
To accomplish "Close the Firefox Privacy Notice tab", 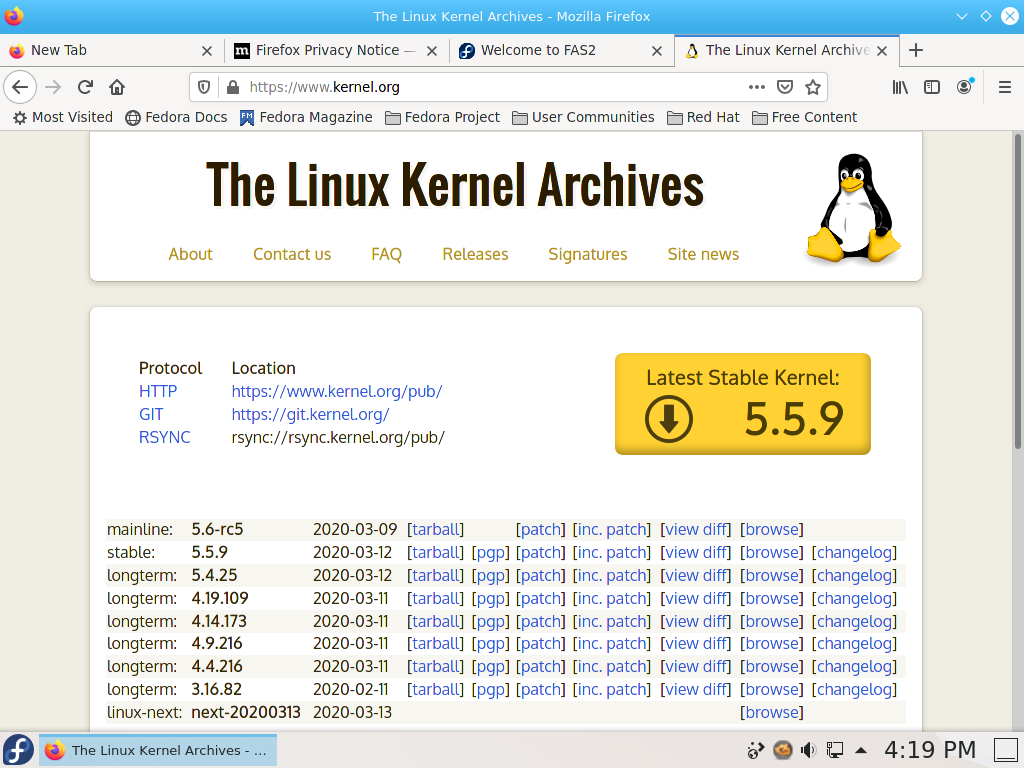I will [x=432, y=51].
